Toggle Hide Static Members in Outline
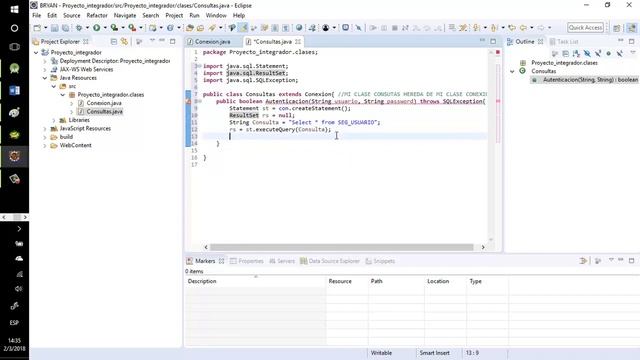 click(598, 53)
